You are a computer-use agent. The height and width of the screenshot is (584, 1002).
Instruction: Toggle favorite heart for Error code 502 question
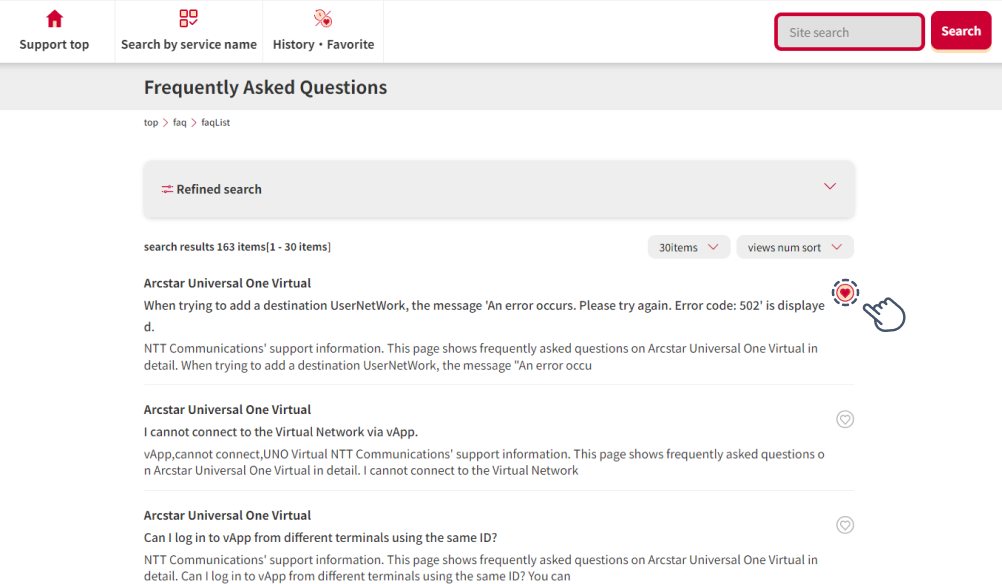click(x=845, y=292)
